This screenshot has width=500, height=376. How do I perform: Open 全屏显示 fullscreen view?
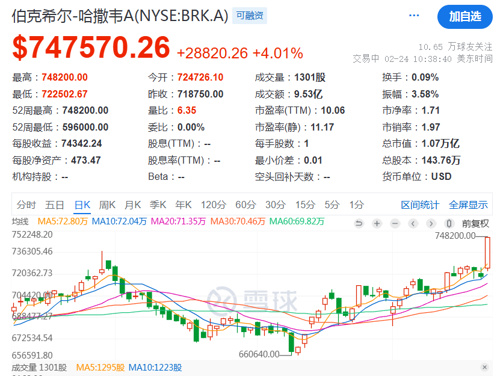(x=468, y=205)
